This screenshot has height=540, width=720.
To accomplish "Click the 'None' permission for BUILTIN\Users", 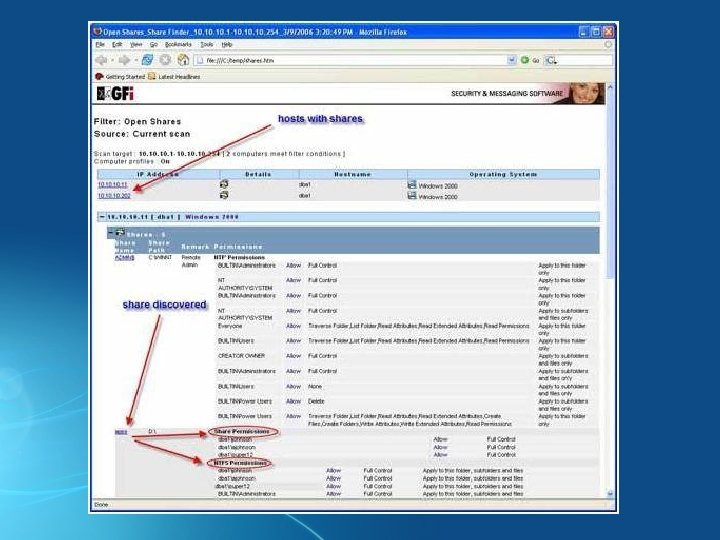I will pos(315,387).
